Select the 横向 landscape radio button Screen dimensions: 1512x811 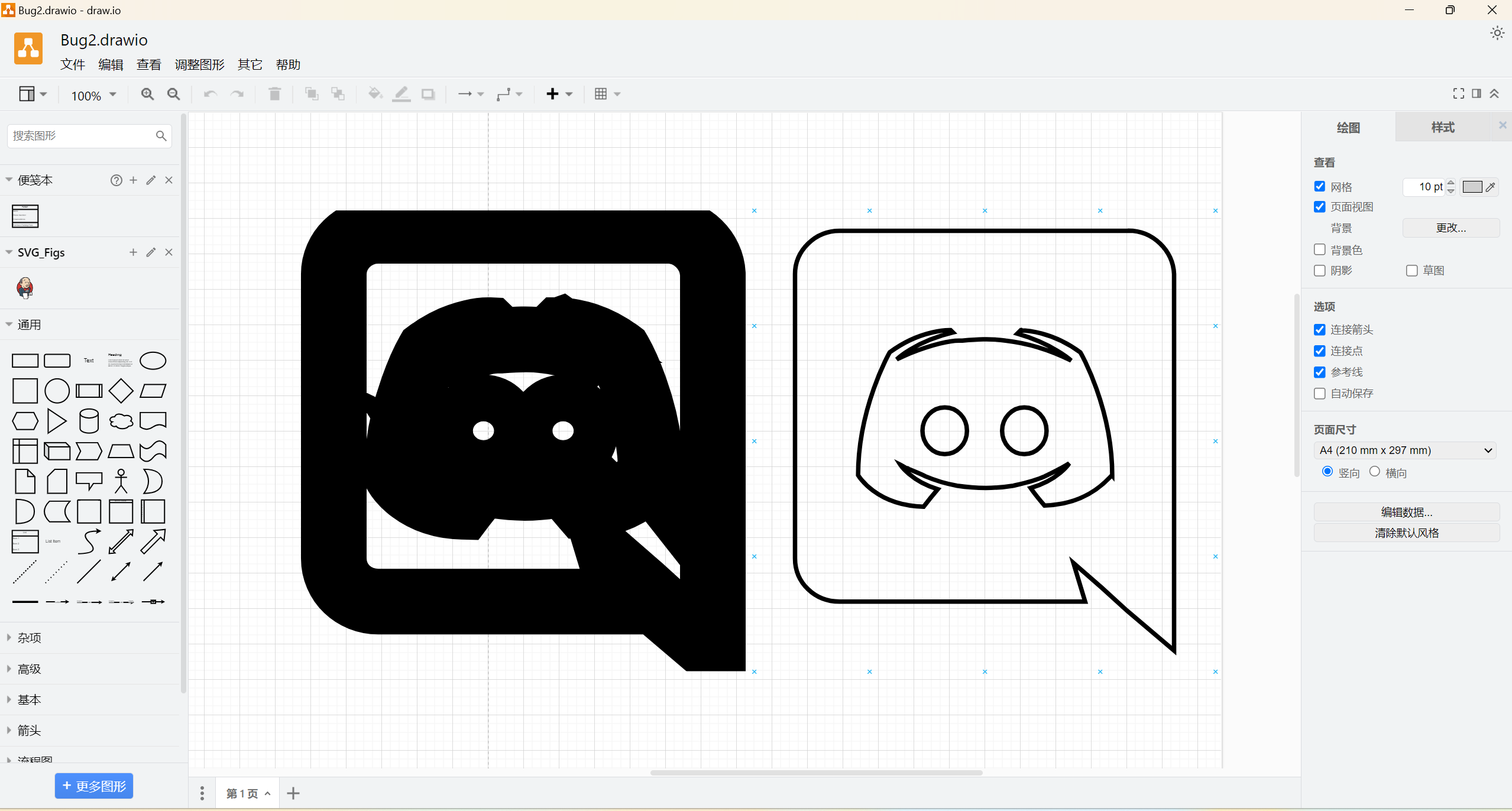(x=1375, y=472)
